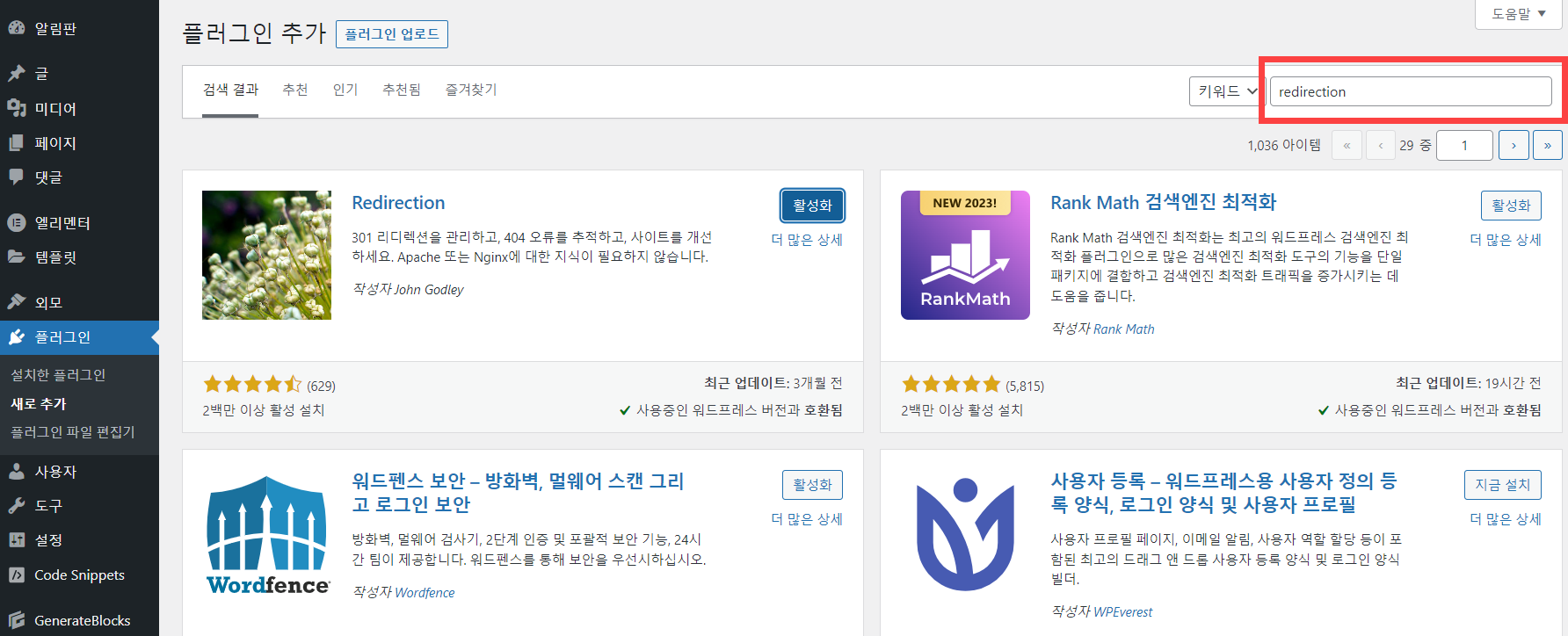
Task: Click the 엘리멘터 Elementor icon
Action: (x=17, y=222)
